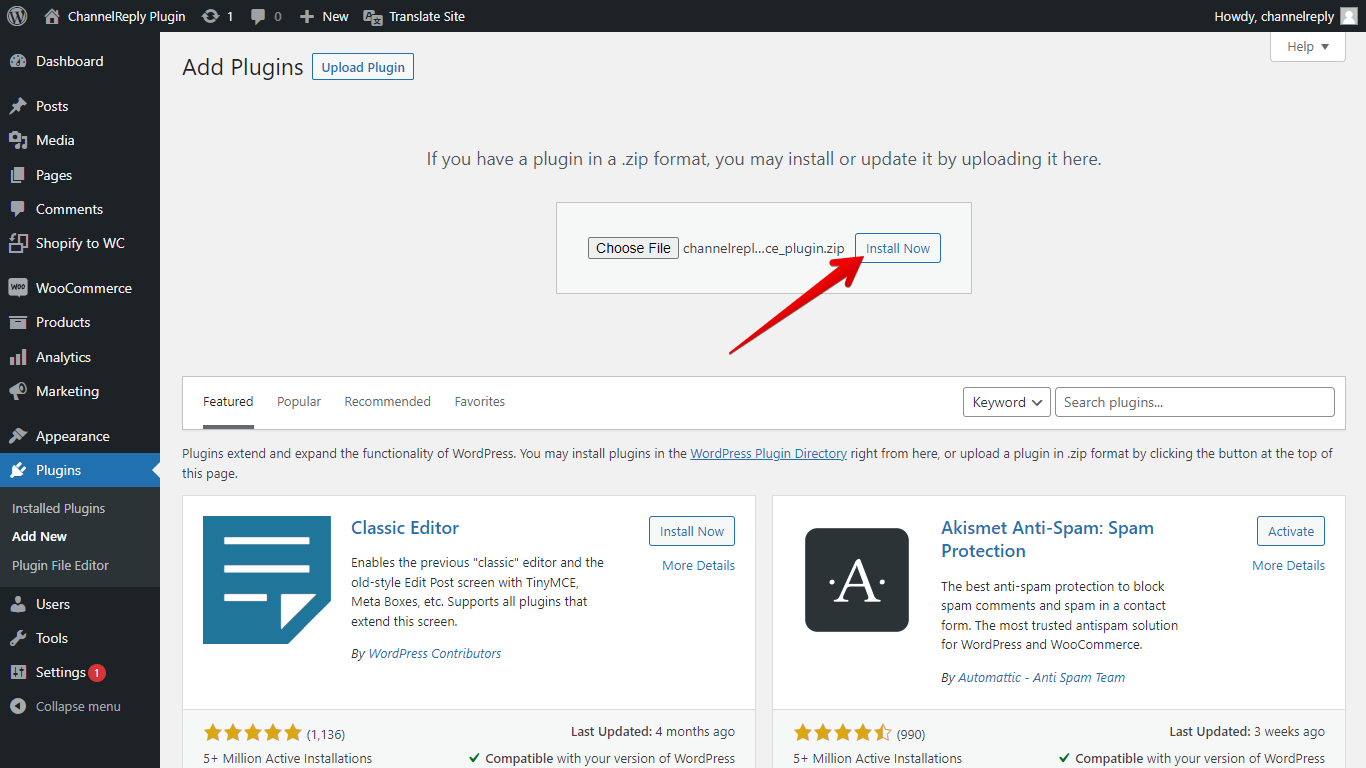The image size is (1366, 768).
Task: Open More Details for Classic Editor
Action: coord(698,565)
